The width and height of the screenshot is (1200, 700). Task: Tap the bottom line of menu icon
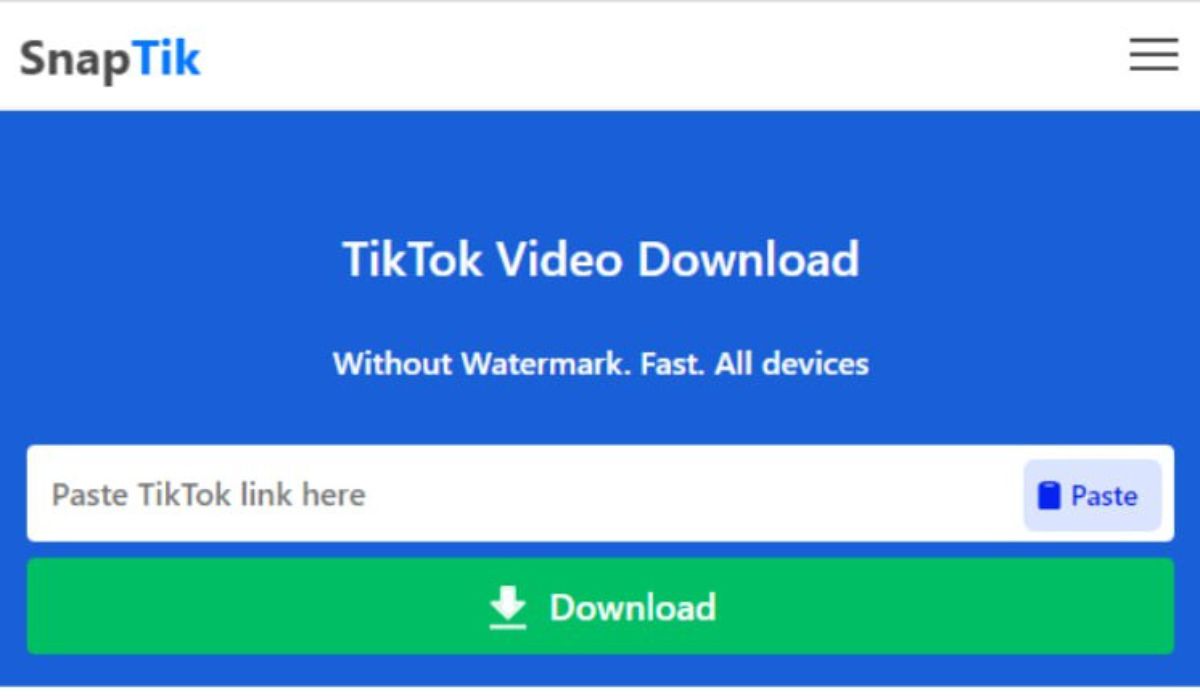click(1154, 70)
